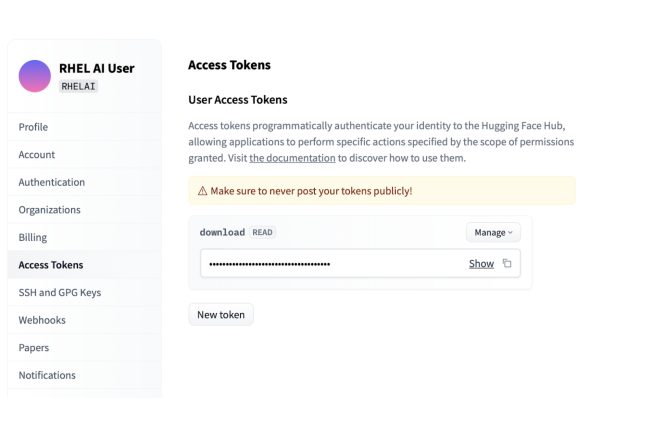Click the RHELAI username tag
This screenshot has height=433, width=650.
[x=78, y=86]
